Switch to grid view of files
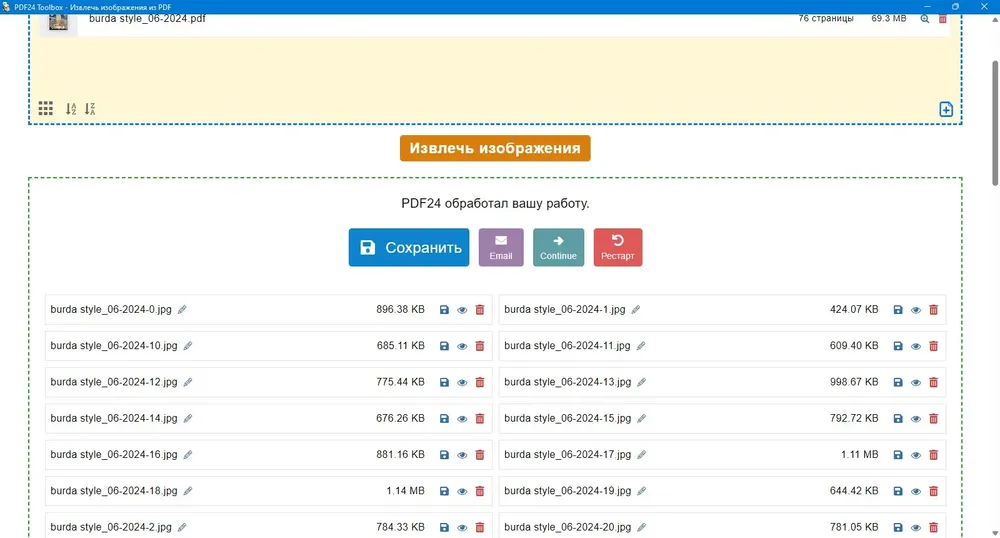 [45, 108]
